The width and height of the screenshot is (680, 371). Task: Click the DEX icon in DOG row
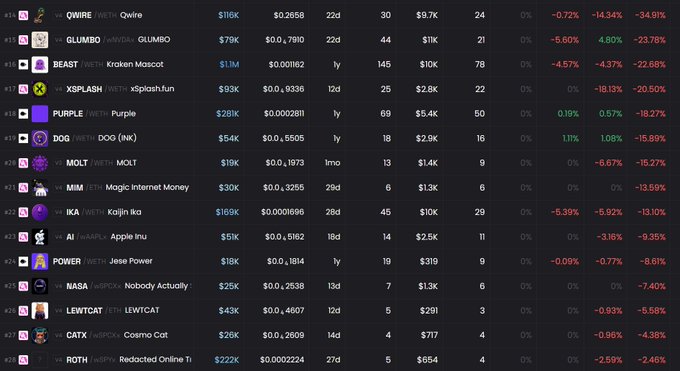pos(23,138)
